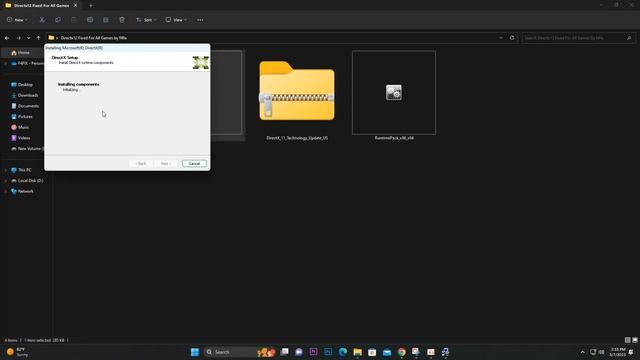
Task: Go back using the back arrow
Action: pyautogui.click(x=7, y=38)
